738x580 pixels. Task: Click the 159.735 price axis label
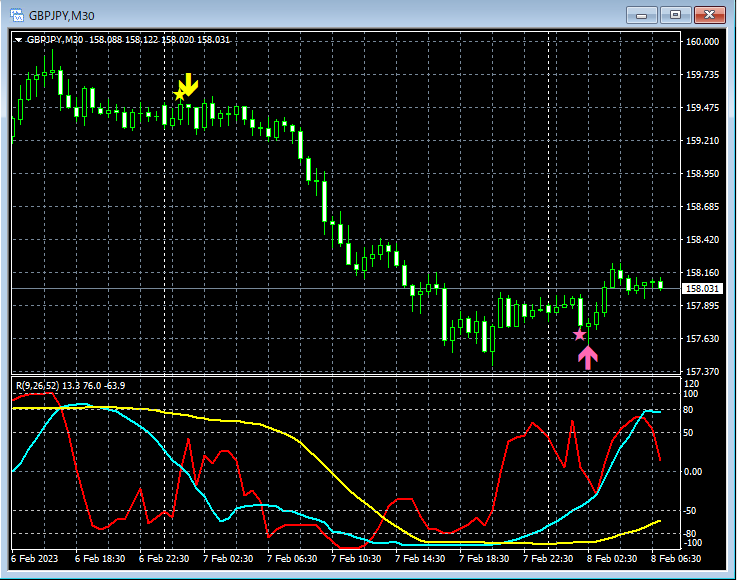point(703,74)
